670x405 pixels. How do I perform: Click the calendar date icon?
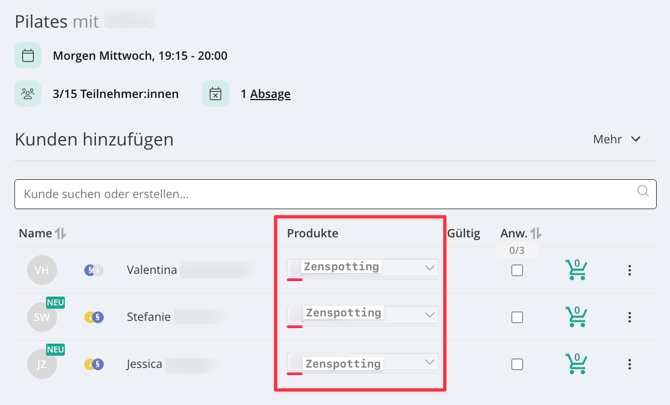[28, 56]
